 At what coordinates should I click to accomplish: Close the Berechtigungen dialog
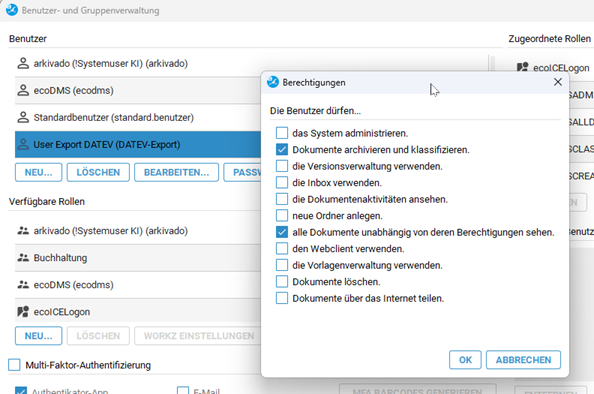558,82
